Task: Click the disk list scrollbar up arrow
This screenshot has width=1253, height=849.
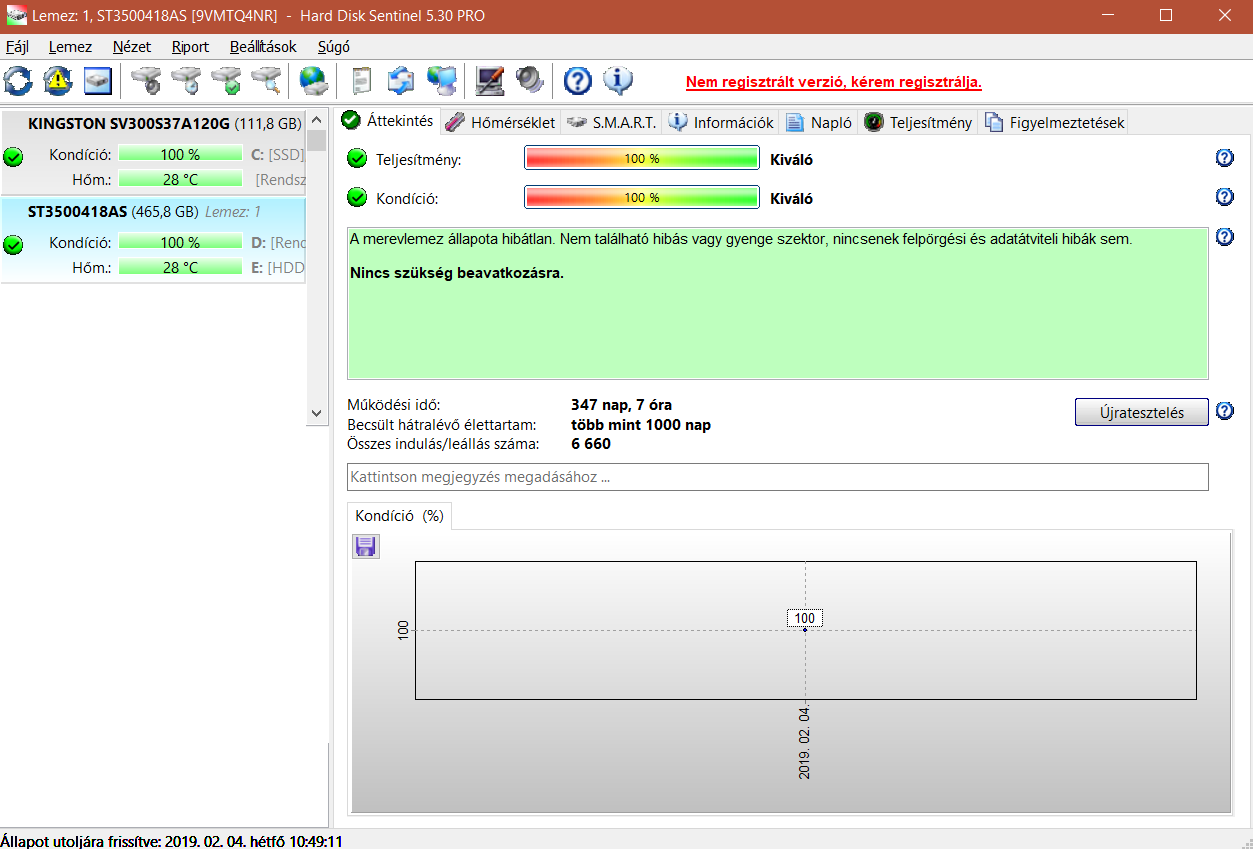Action: (x=316, y=119)
